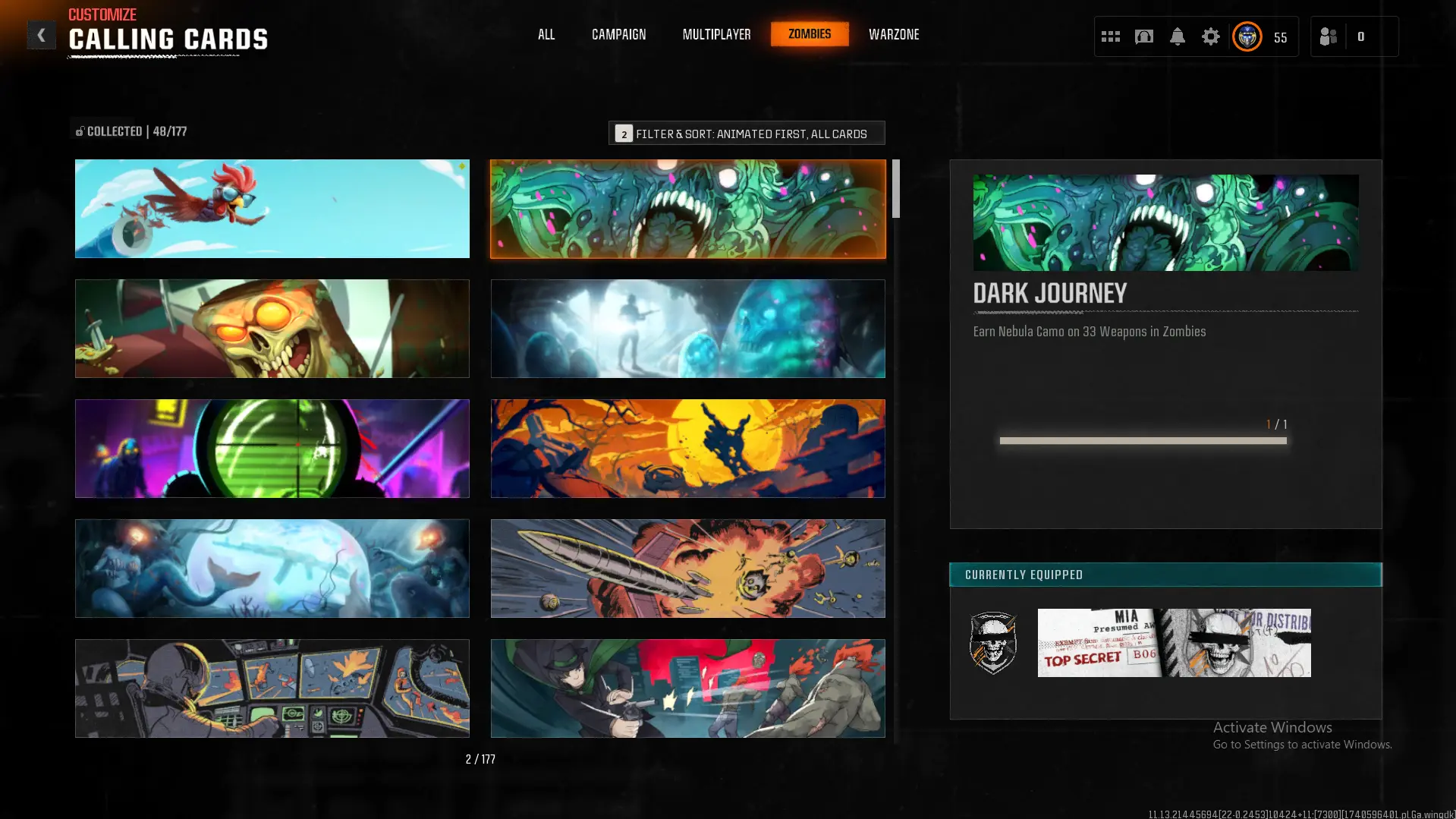The height and width of the screenshot is (819, 1456).
Task: Select the flying rooster calling card
Action: [x=272, y=209]
